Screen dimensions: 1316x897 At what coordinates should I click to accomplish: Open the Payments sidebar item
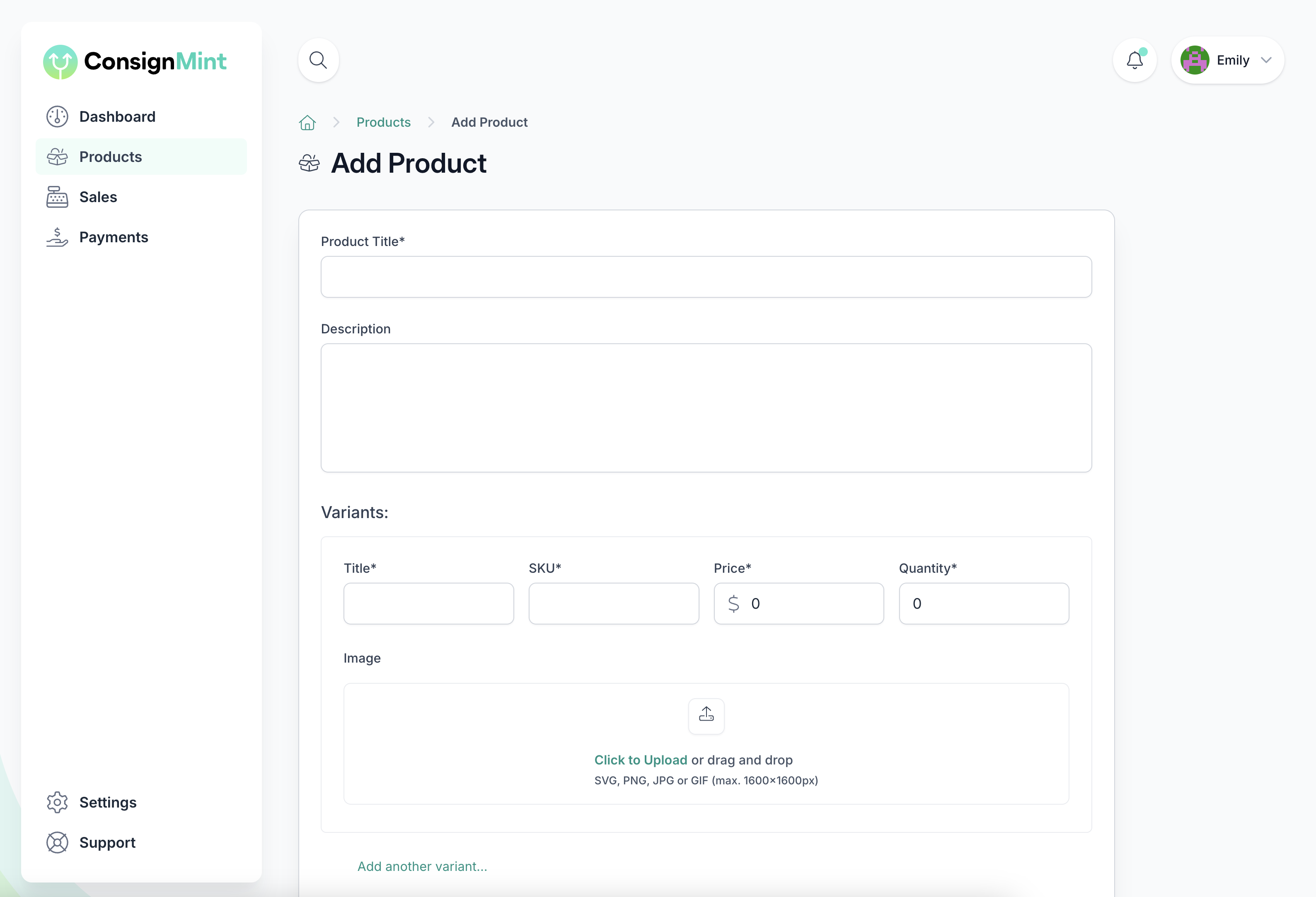pos(113,237)
